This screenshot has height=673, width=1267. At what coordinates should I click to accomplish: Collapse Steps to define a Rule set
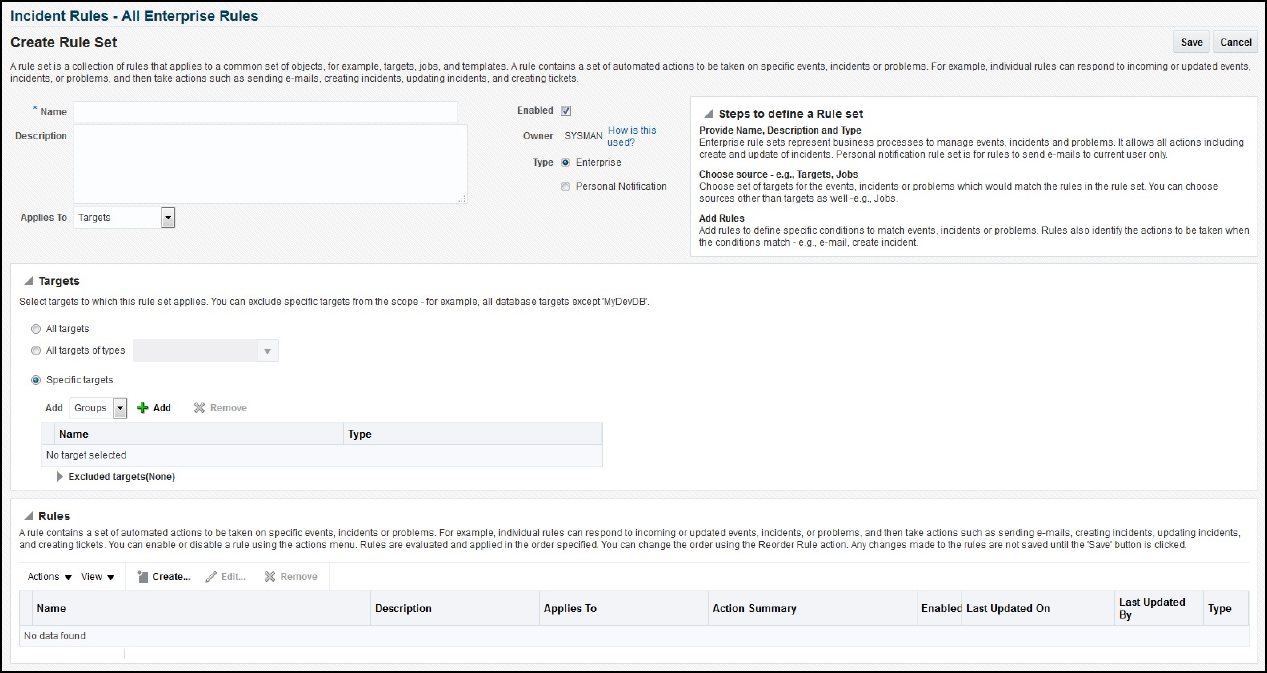pyautogui.click(x=708, y=114)
